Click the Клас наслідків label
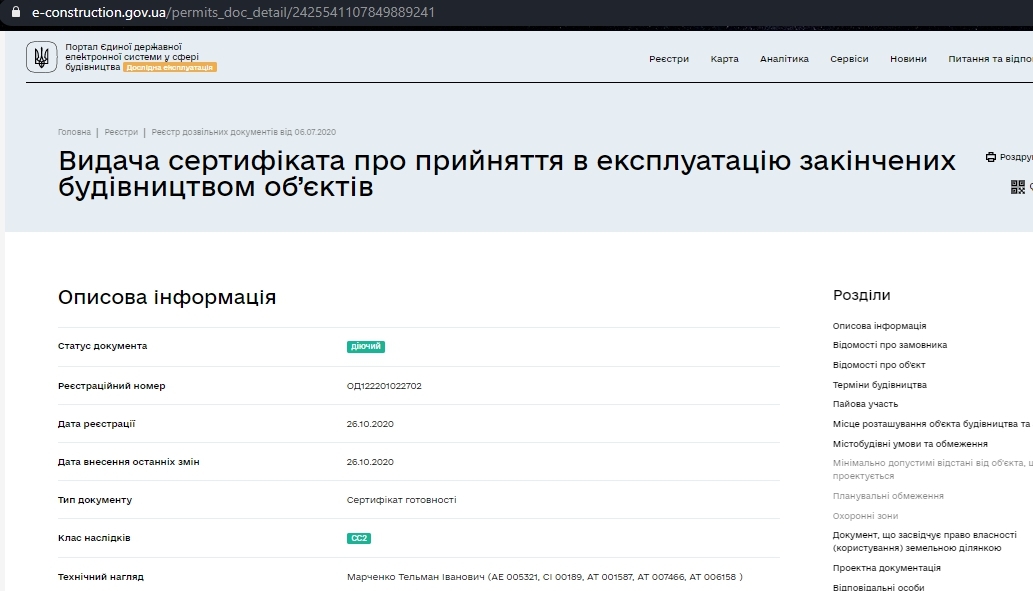 pos(94,538)
